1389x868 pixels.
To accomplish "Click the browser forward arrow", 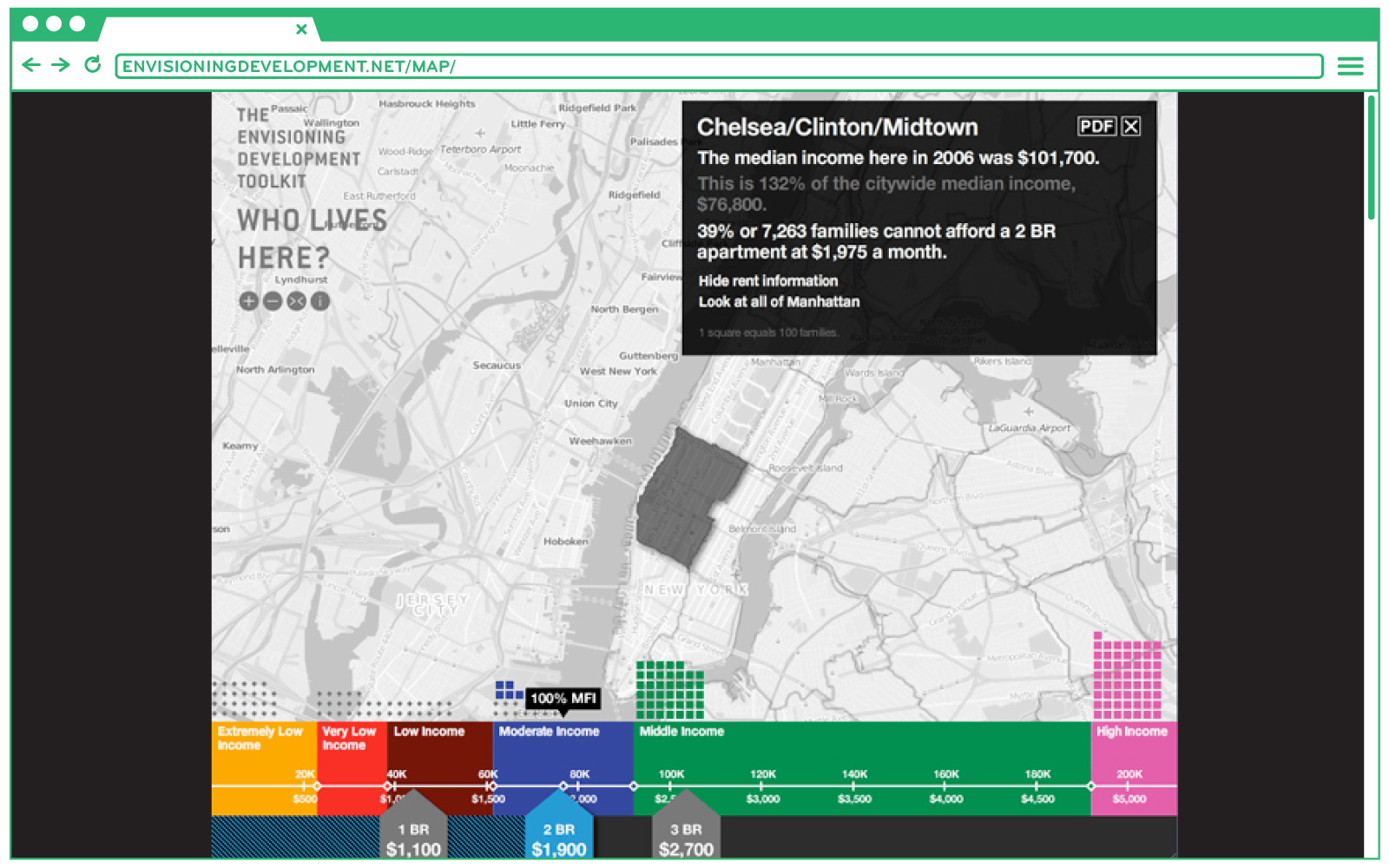I will pos(61,65).
